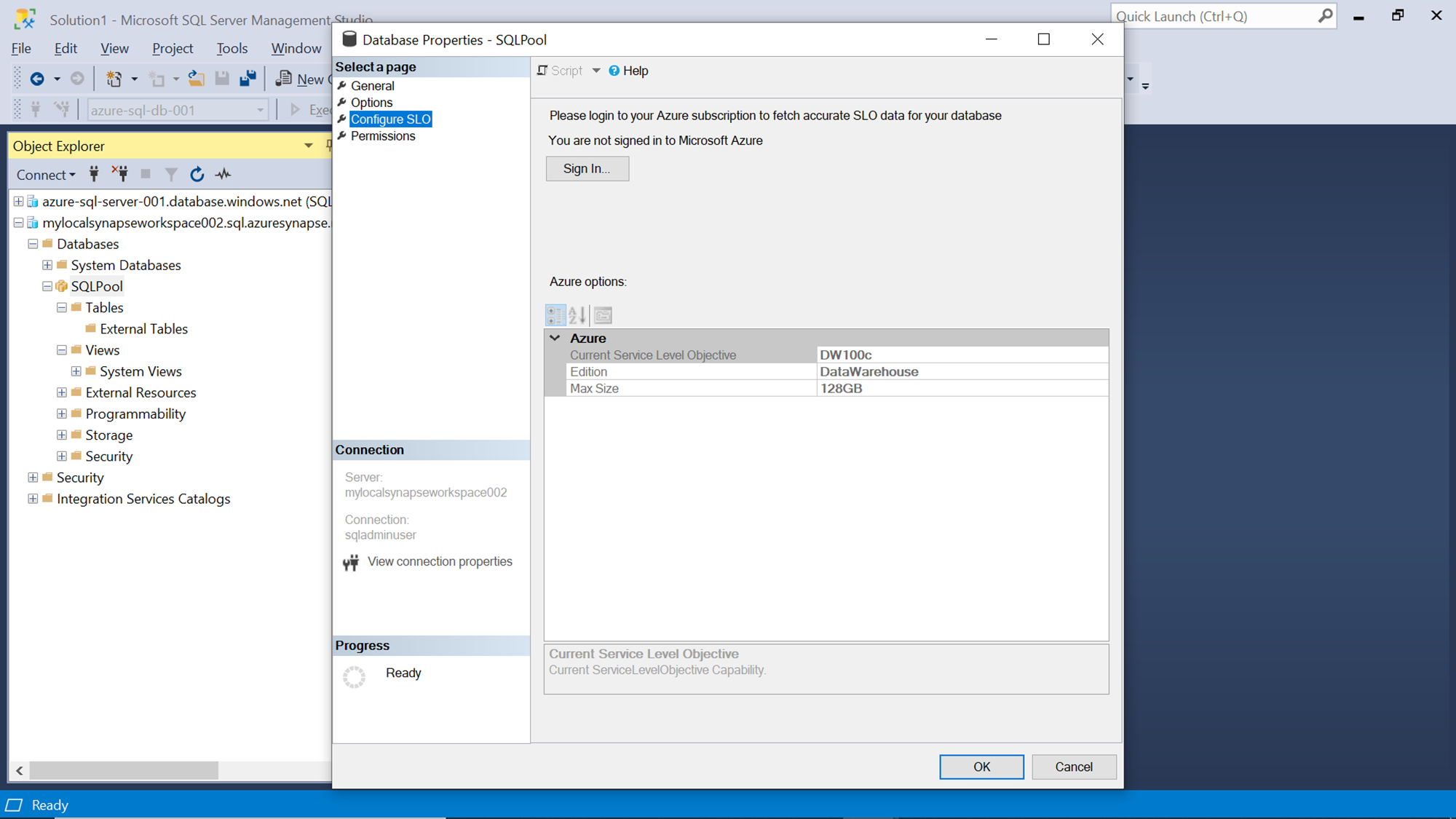The image size is (1456, 819).
Task: Open the Project menu
Action: click(x=173, y=48)
